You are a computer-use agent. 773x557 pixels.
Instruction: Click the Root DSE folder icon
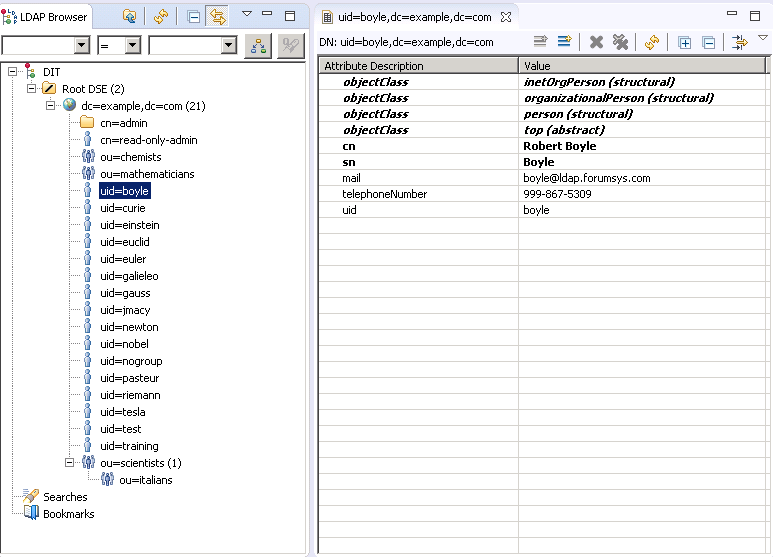(x=49, y=89)
